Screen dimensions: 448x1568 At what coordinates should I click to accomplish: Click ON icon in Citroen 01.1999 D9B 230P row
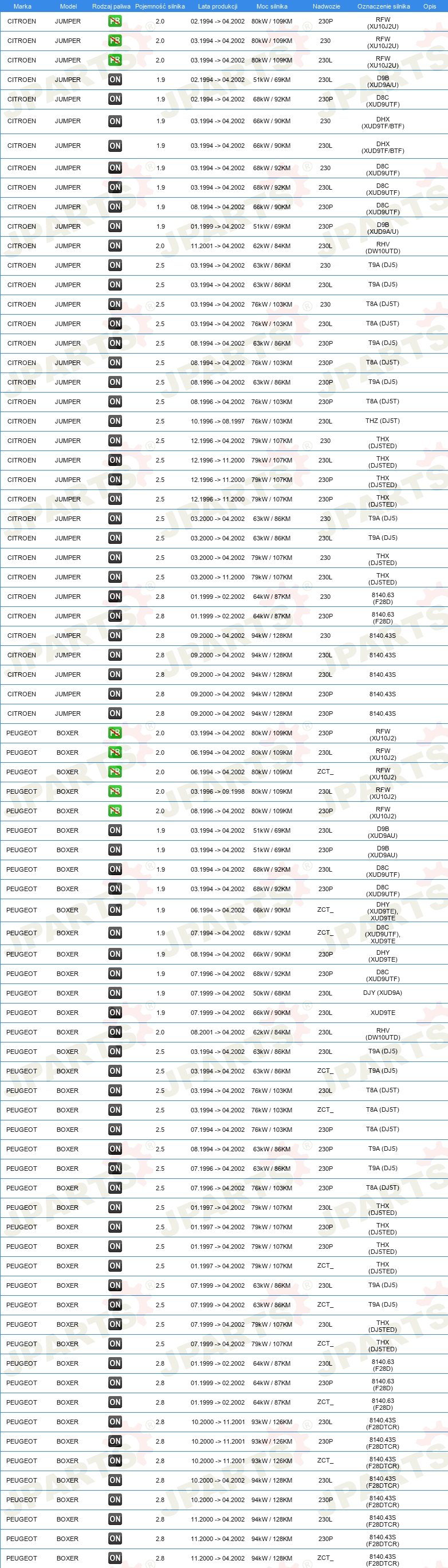click(115, 226)
